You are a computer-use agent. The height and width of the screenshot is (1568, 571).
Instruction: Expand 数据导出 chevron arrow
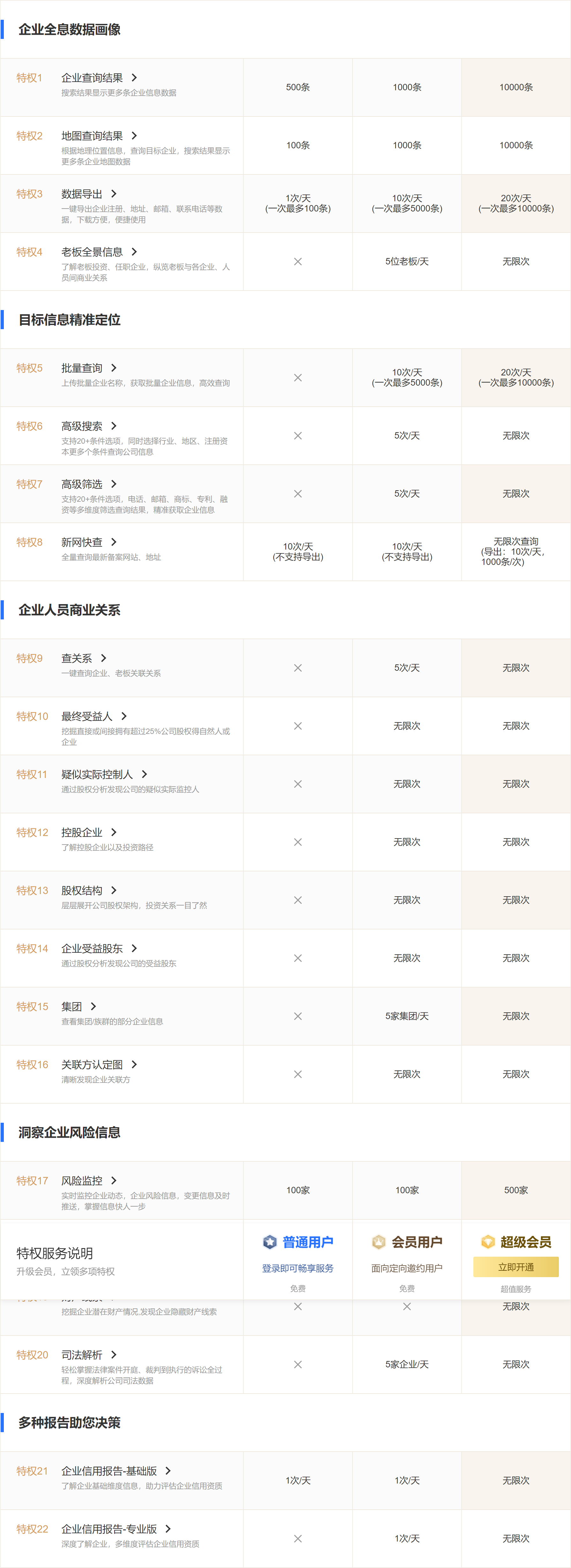coord(114,194)
